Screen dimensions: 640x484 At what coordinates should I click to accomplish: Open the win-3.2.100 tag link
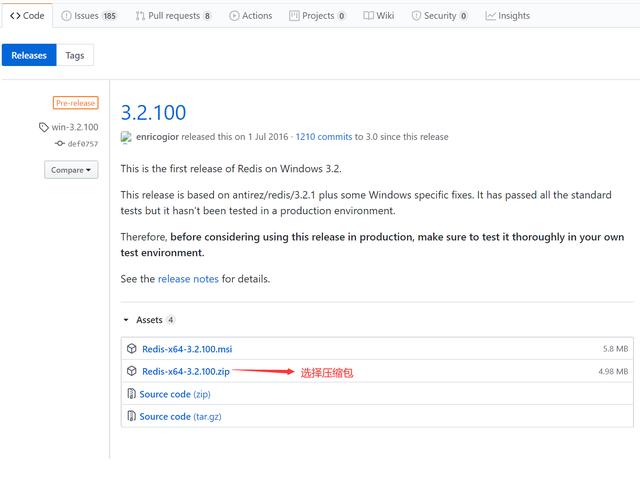75,127
